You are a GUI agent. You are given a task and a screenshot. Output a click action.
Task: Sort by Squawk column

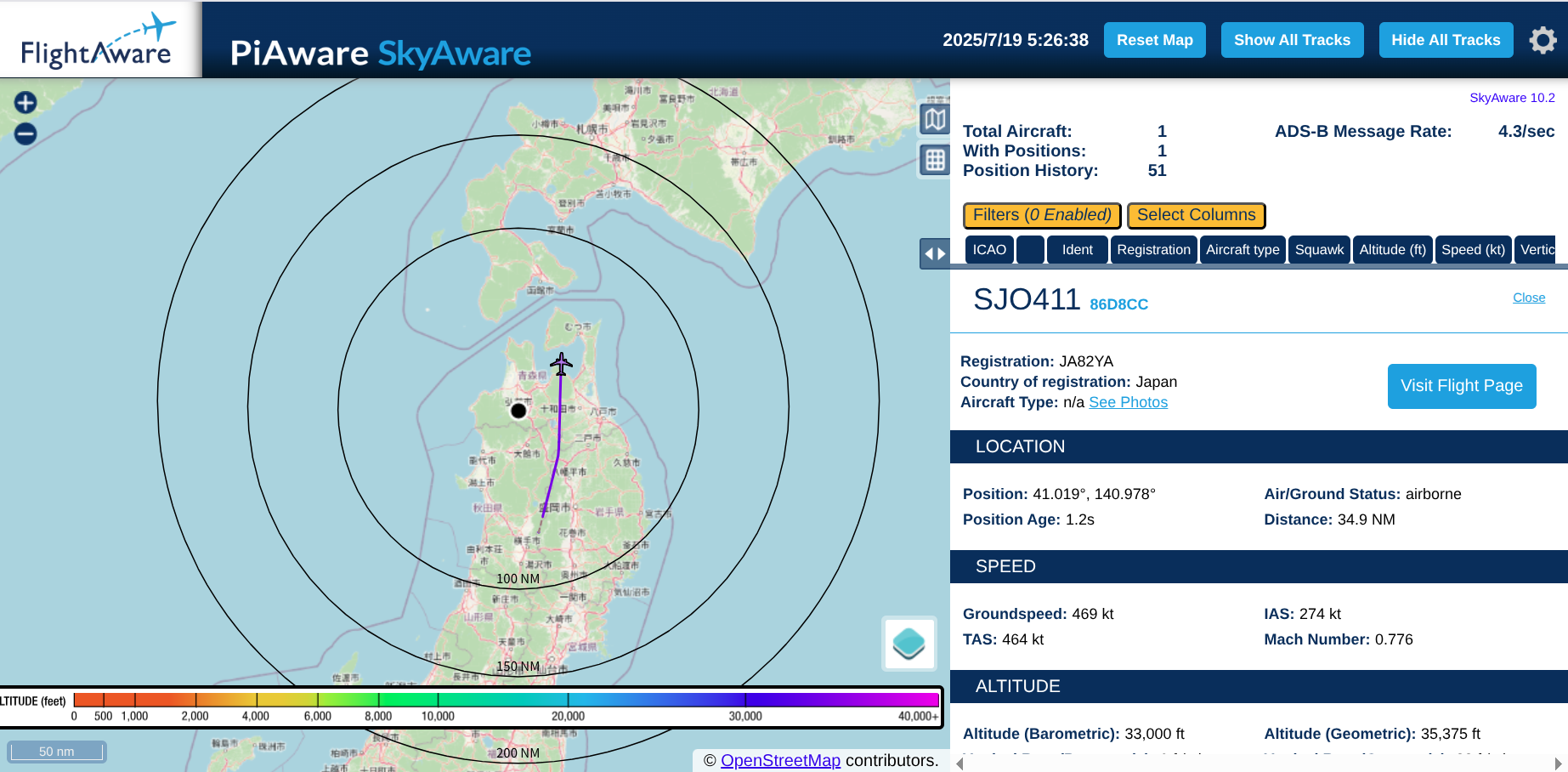click(x=1319, y=249)
